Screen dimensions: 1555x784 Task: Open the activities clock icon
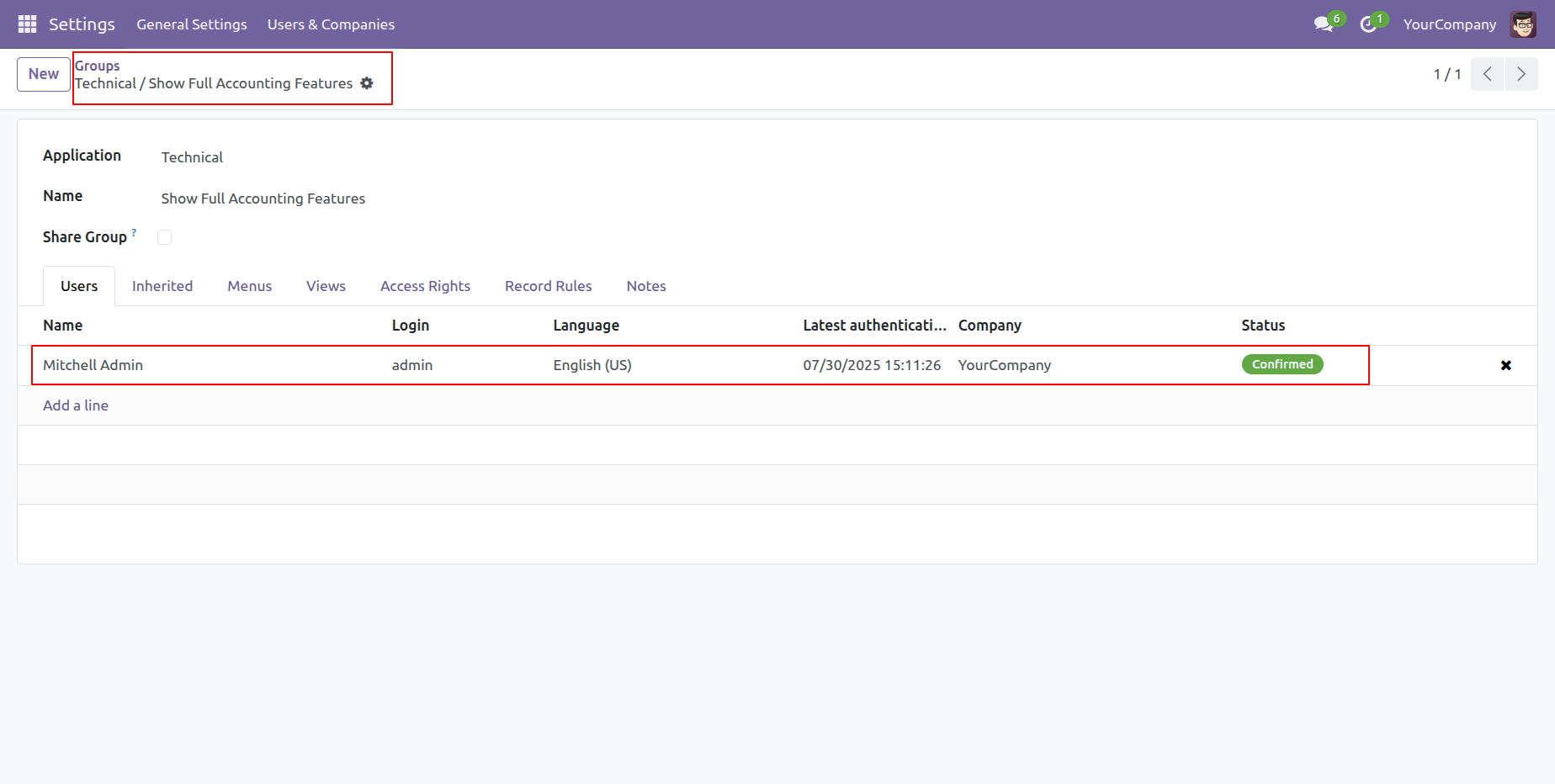(x=1368, y=24)
